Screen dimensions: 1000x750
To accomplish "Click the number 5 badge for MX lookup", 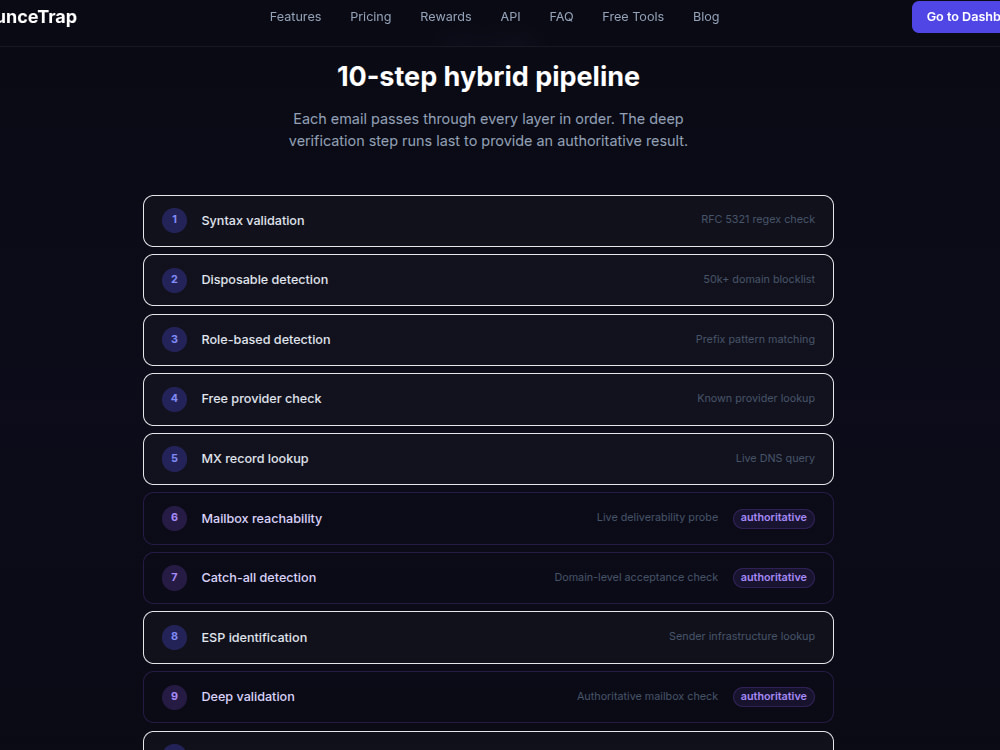I will point(174,459).
